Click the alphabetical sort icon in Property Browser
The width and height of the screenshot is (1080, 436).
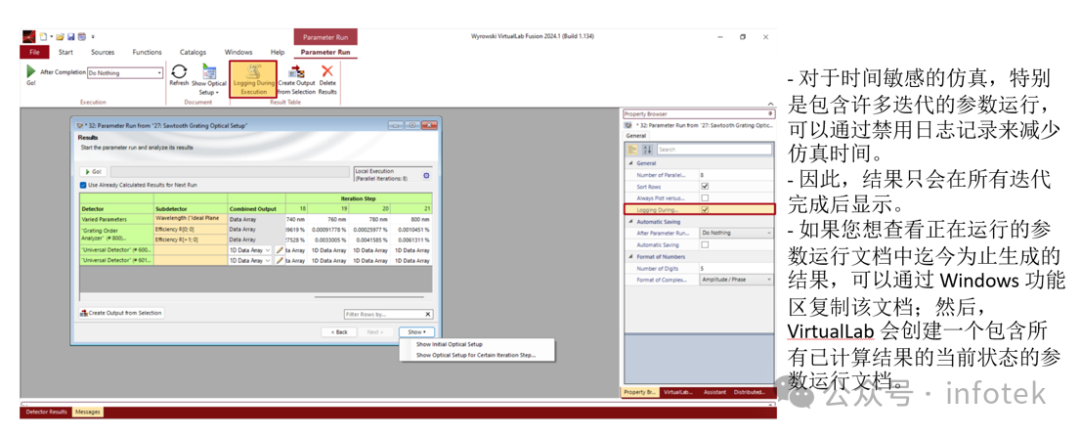(x=647, y=149)
